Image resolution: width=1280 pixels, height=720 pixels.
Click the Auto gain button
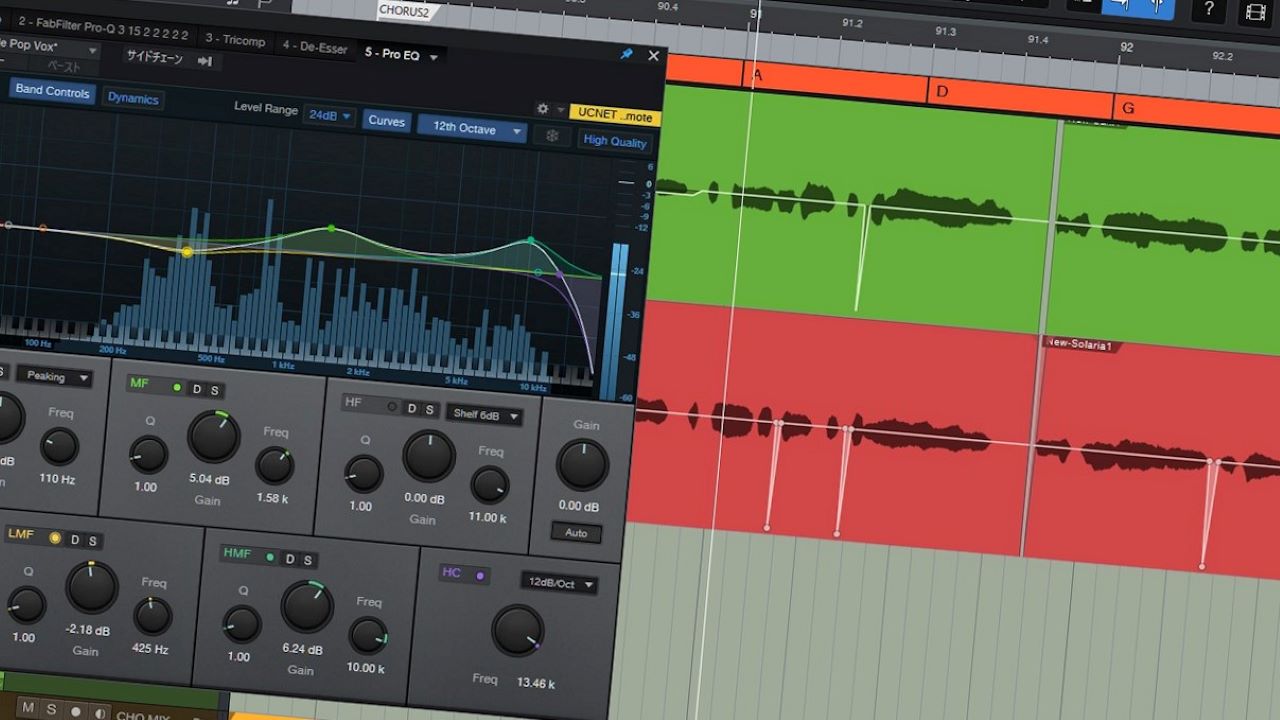[x=576, y=533]
